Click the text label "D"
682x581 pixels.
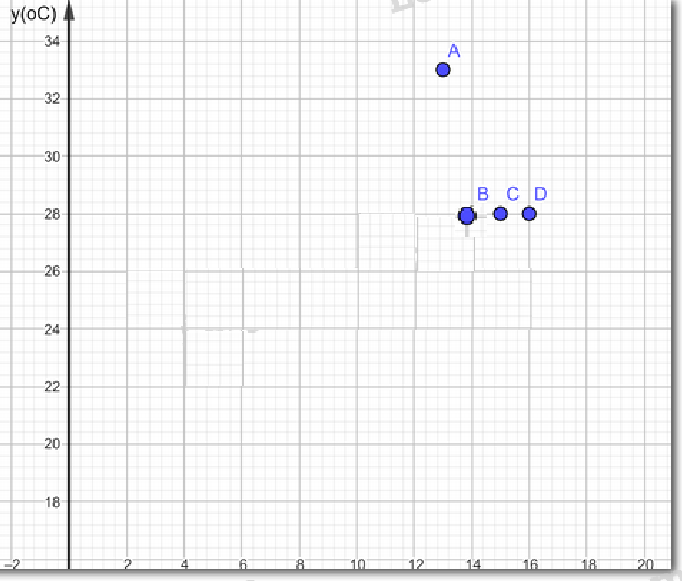click(x=541, y=194)
